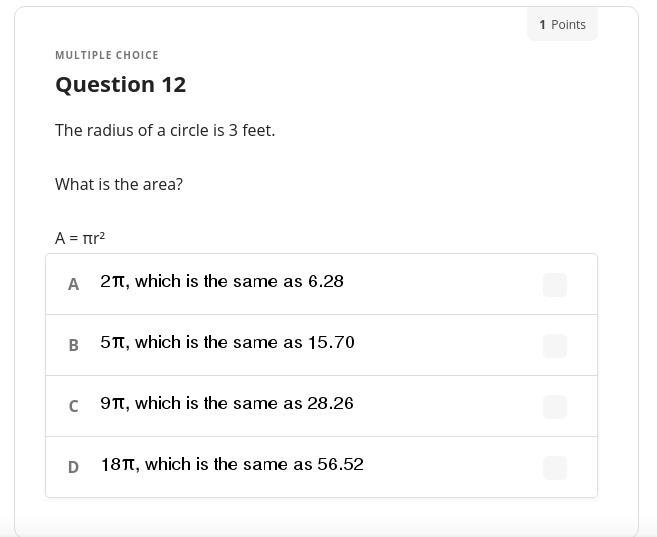The image size is (657, 537).
Task: Click the "MULTIPLE CHOICE" label
Action: coord(106,55)
